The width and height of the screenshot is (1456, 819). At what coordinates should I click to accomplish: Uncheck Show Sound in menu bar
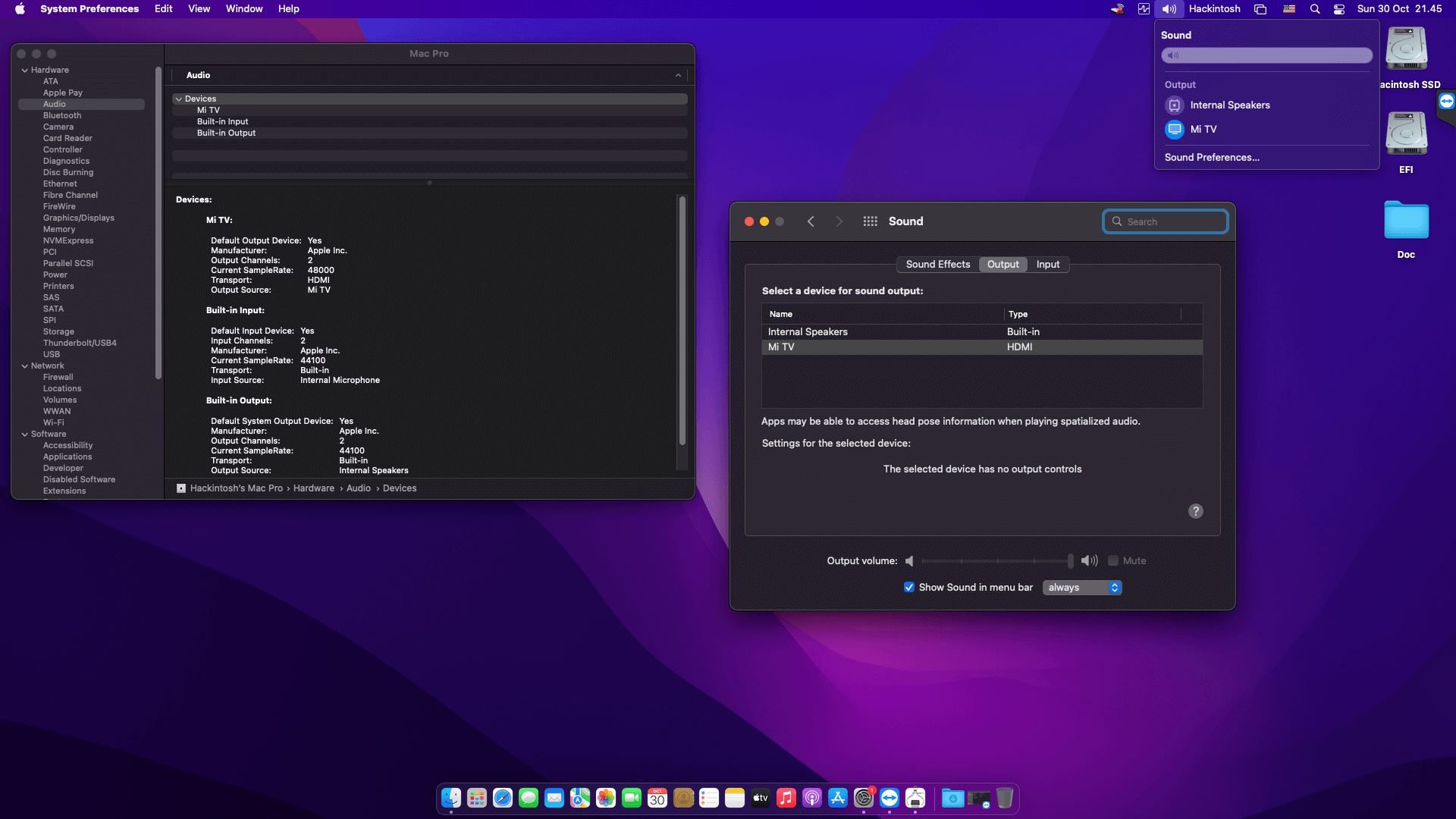coord(909,588)
